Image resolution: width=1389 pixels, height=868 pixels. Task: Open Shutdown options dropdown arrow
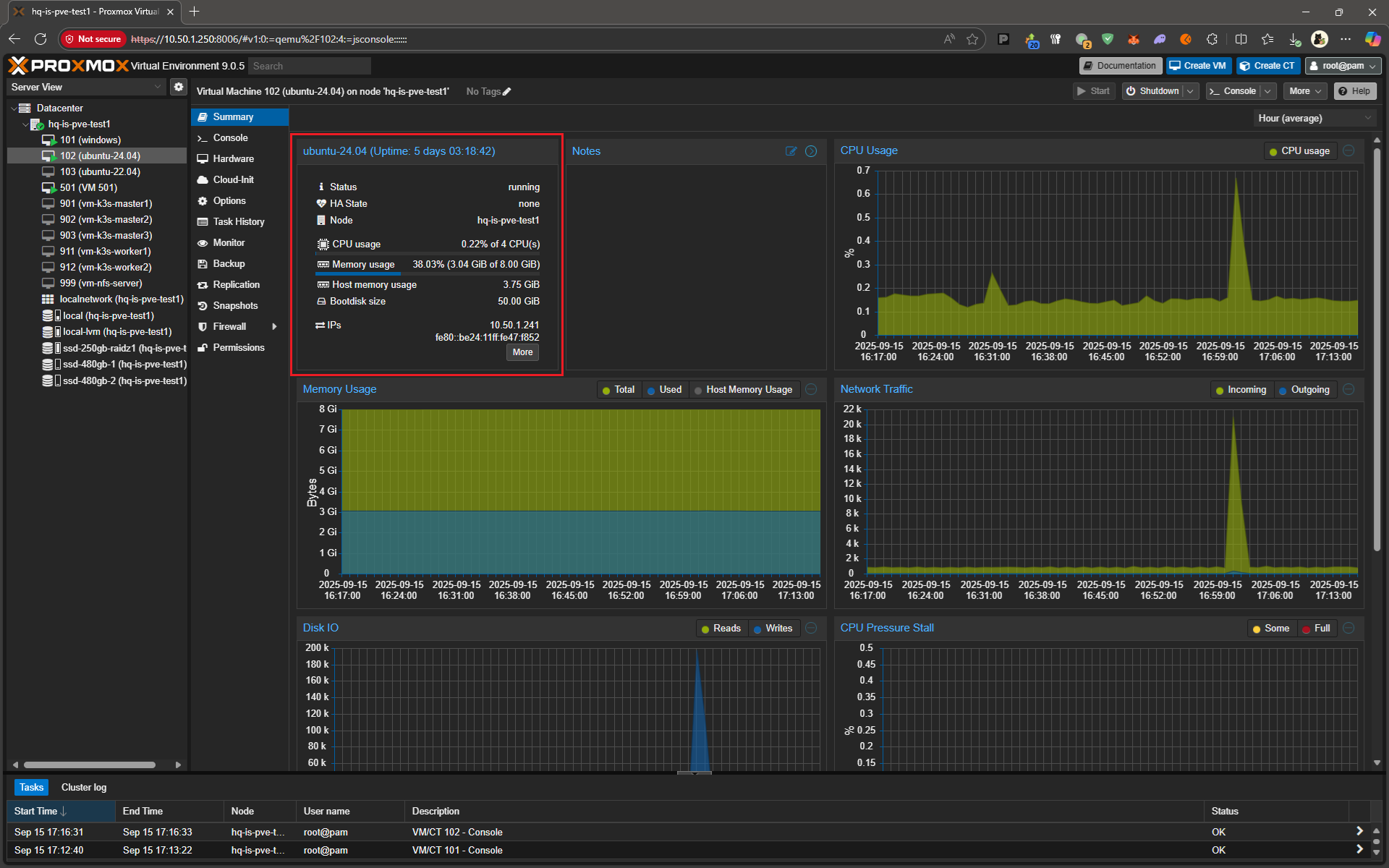coord(1190,91)
